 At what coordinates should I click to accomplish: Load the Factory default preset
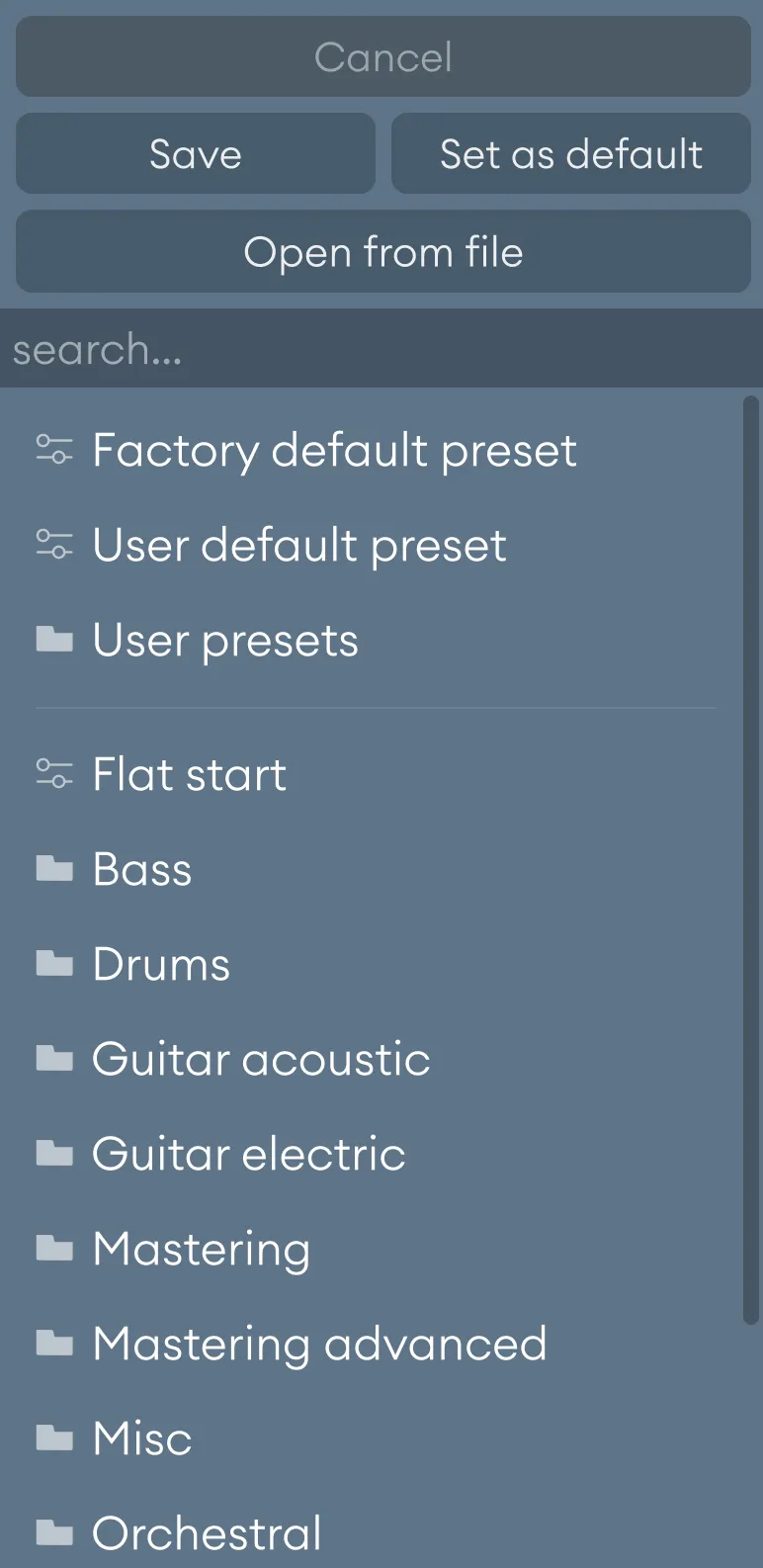point(333,450)
